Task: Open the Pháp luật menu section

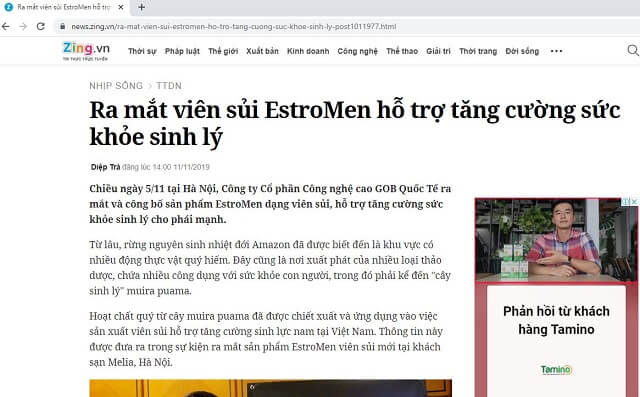Action: coord(182,51)
